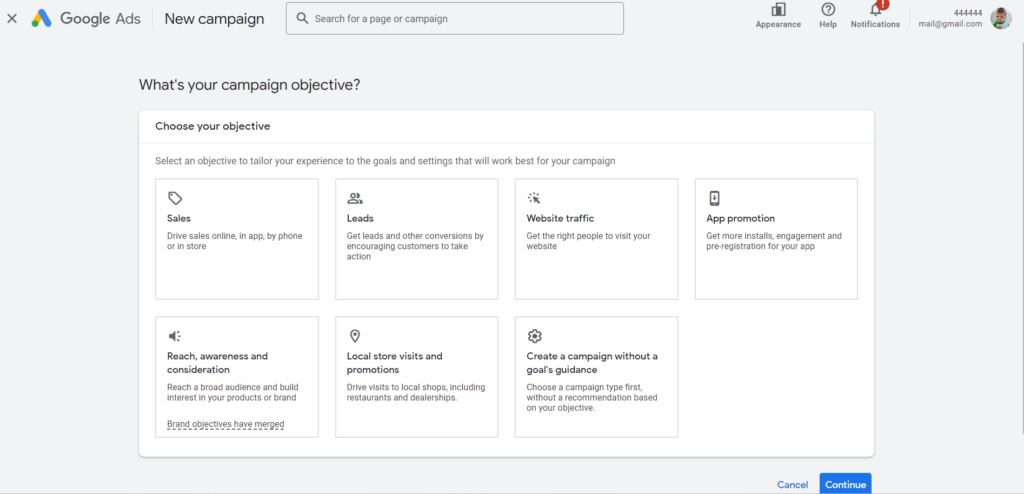The height and width of the screenshot is (494, 1024).
Task: Click the blue Continue button
Action: [x=845, y=484]
